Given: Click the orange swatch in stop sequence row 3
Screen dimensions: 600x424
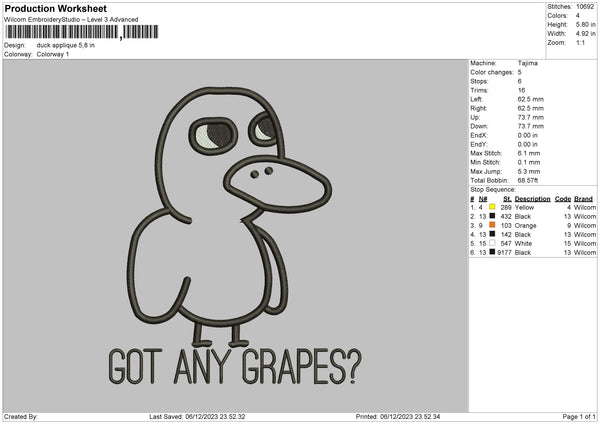Looking at the screenshot, I should click(492, 225).
